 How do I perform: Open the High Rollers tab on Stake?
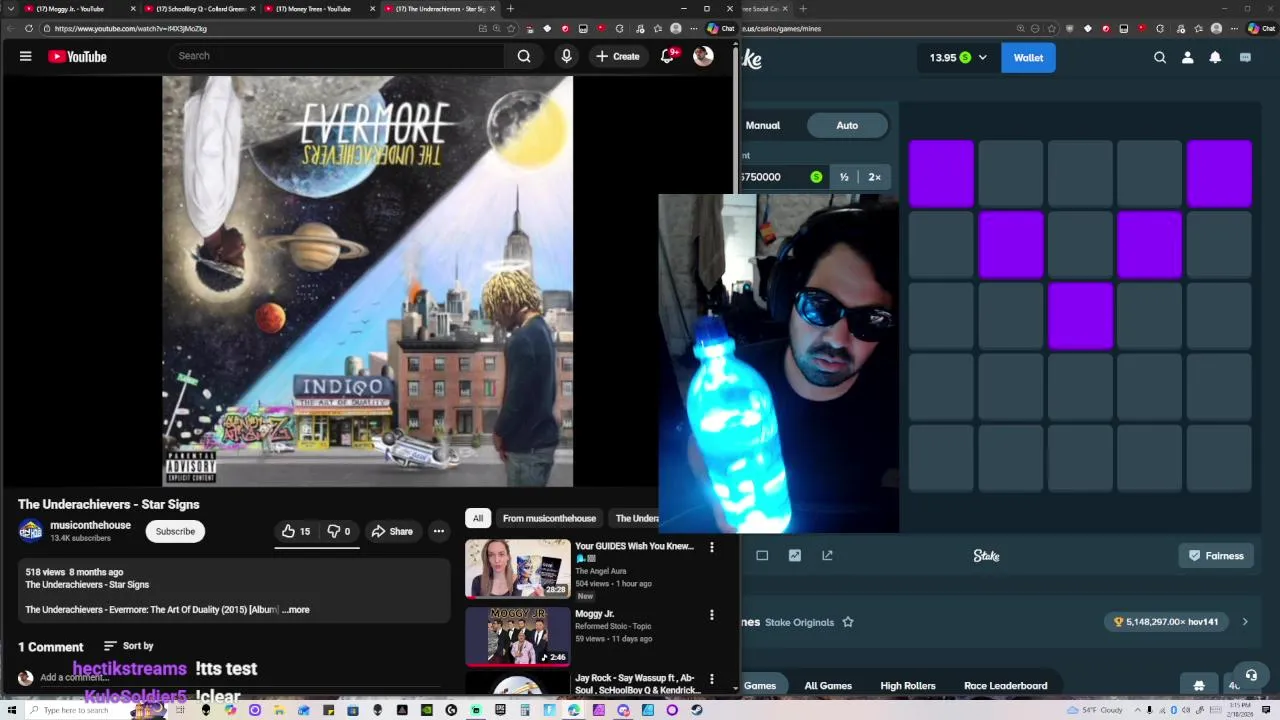(908, 686)
